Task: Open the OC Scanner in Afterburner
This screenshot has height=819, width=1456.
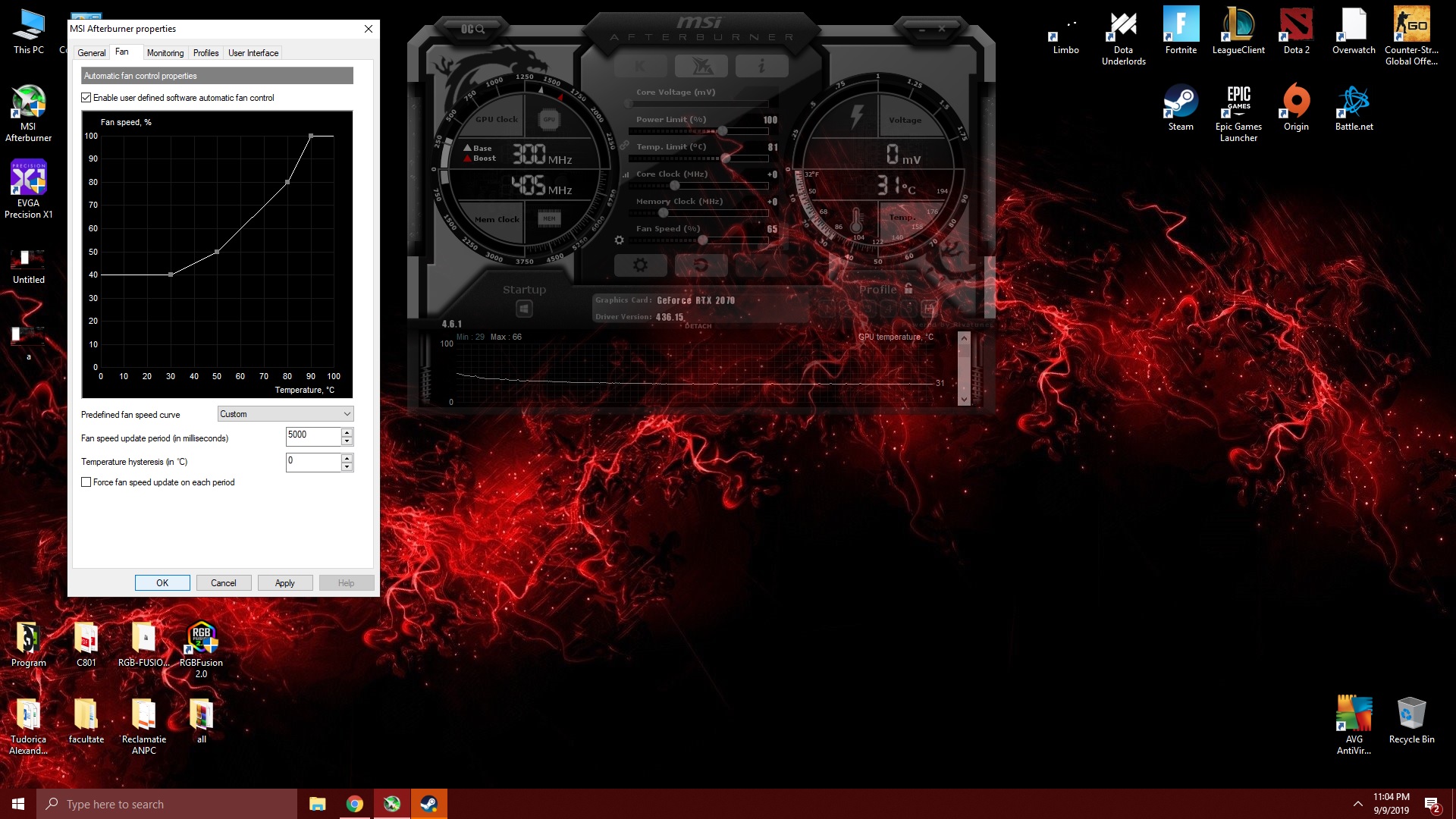Action: coord(472,29)
